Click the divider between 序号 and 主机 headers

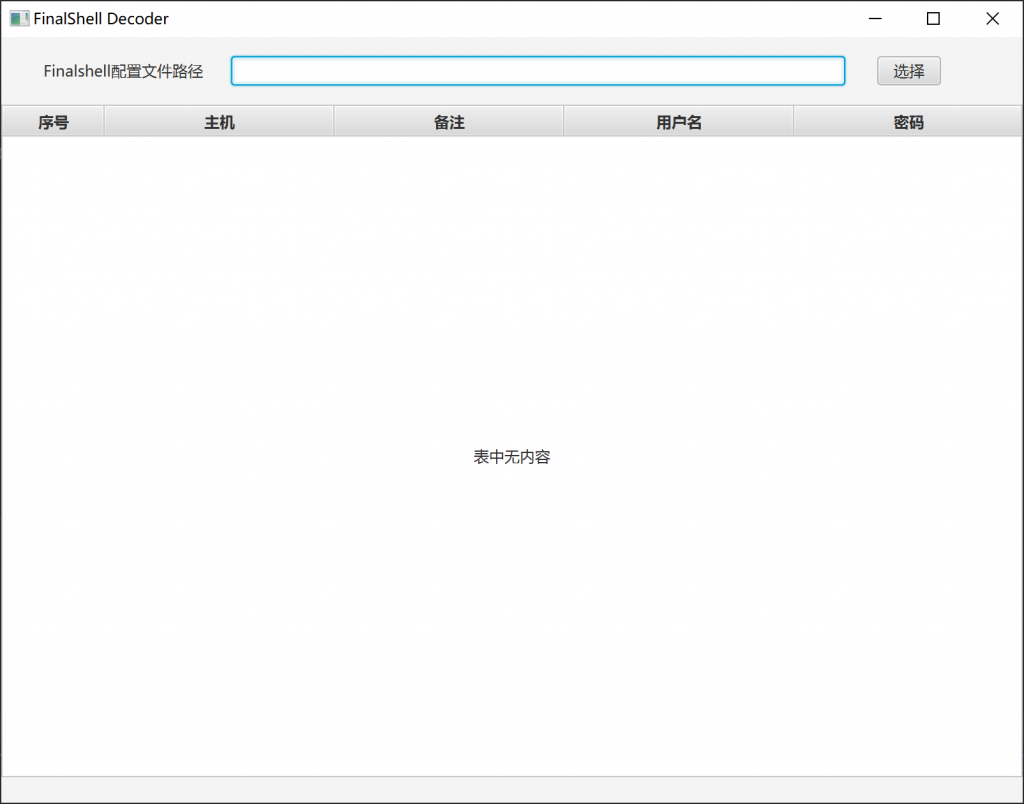[104, 120]
